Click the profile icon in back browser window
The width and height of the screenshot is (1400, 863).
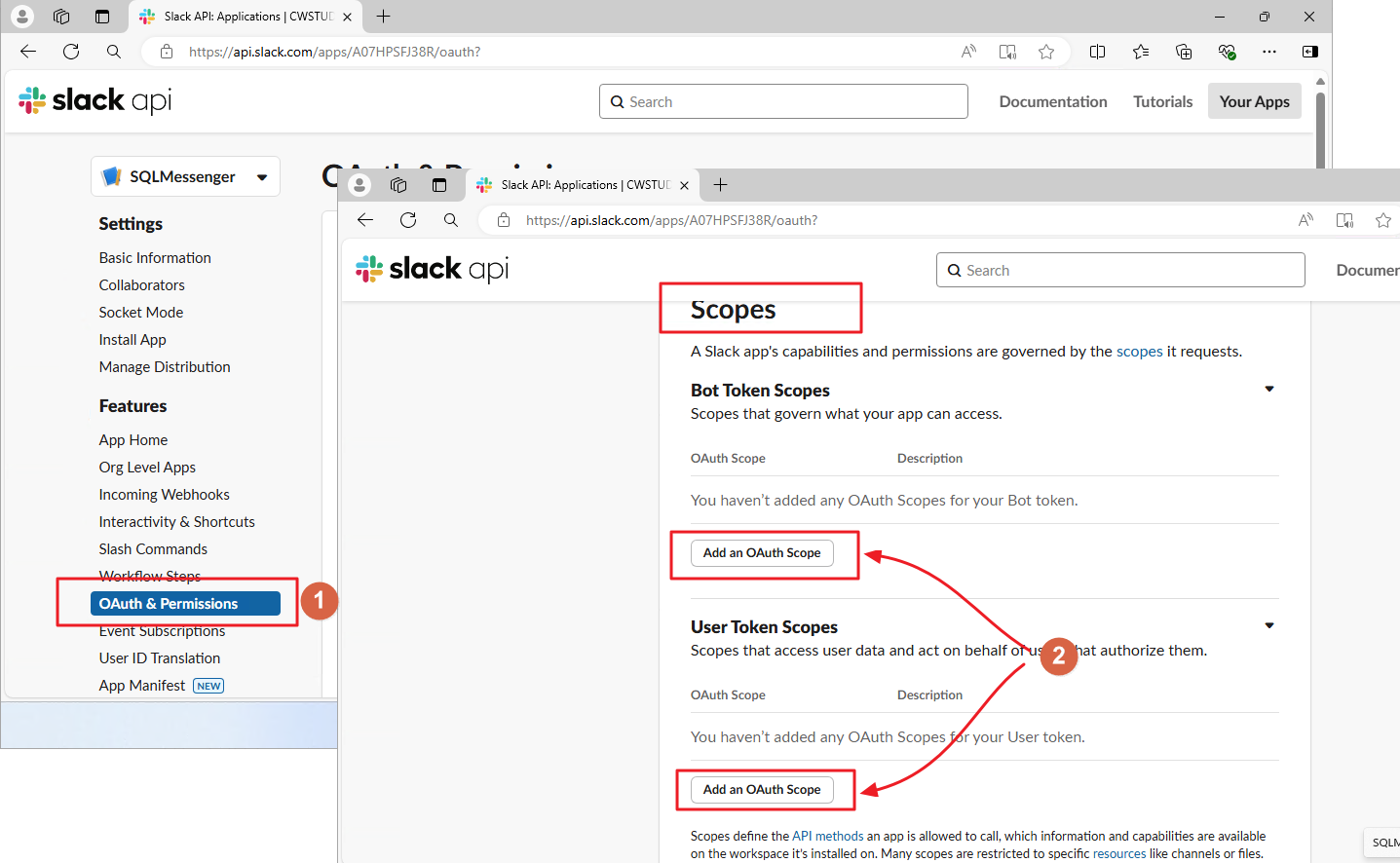coord(21,17)
